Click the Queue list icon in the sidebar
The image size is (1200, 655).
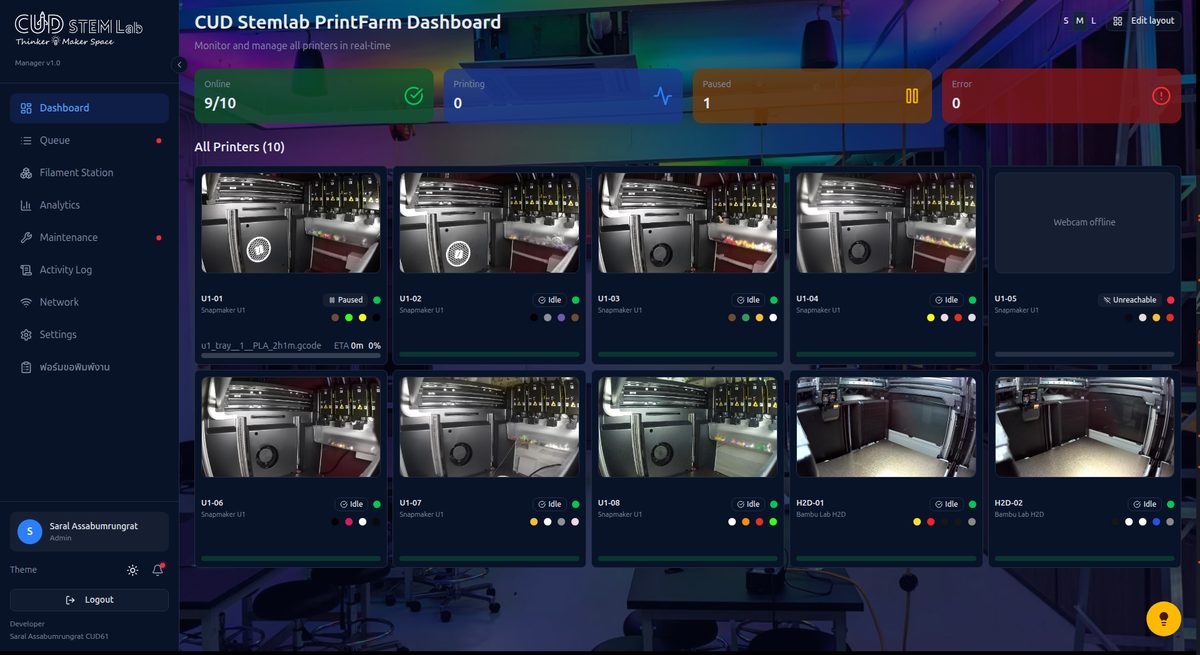tap(26, 141)
